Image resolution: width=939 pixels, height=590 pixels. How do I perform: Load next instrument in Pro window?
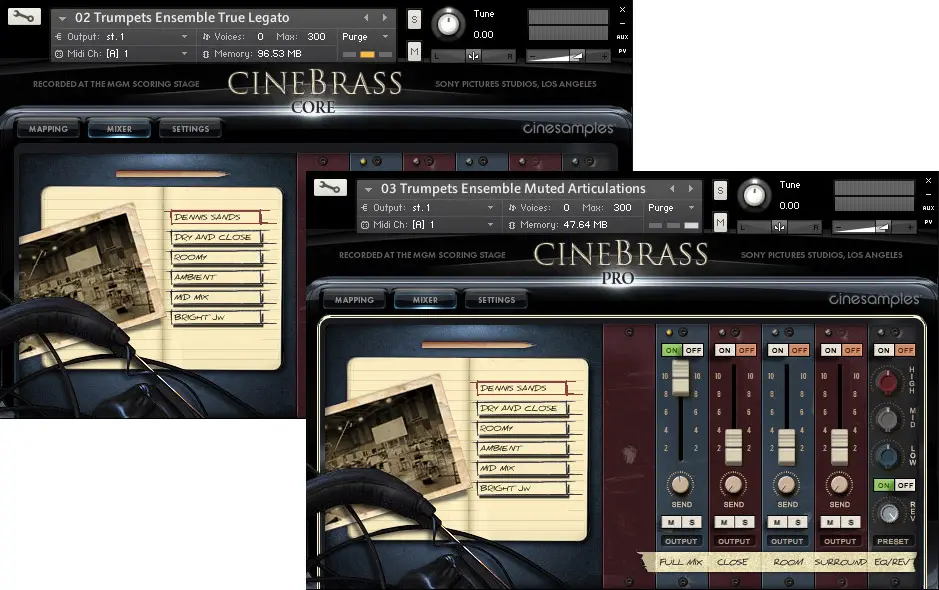coord(690,188)
